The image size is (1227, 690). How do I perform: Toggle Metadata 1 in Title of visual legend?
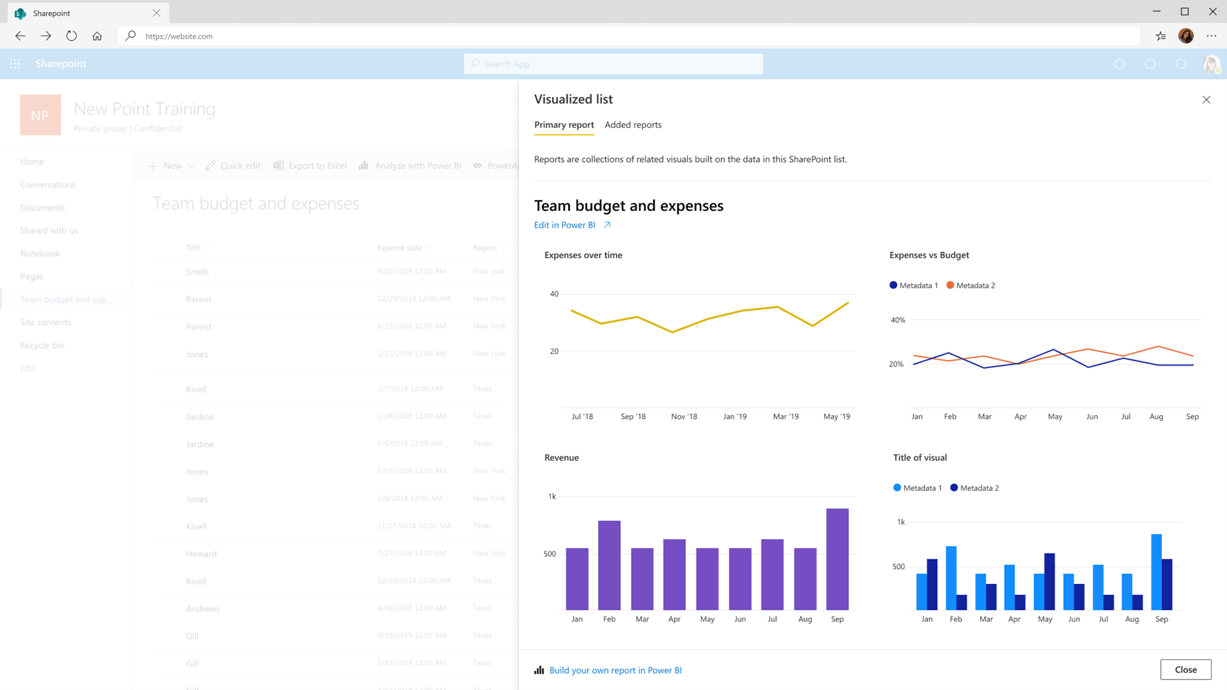pos(915,487)
